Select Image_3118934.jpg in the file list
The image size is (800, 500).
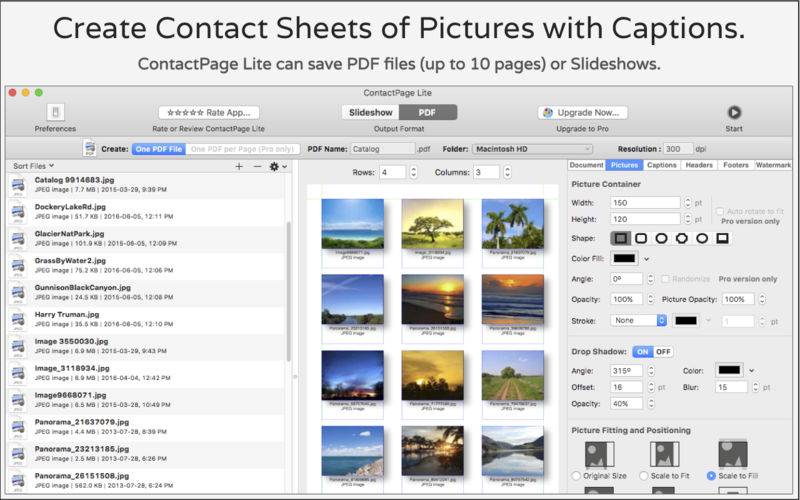[146, 373]
